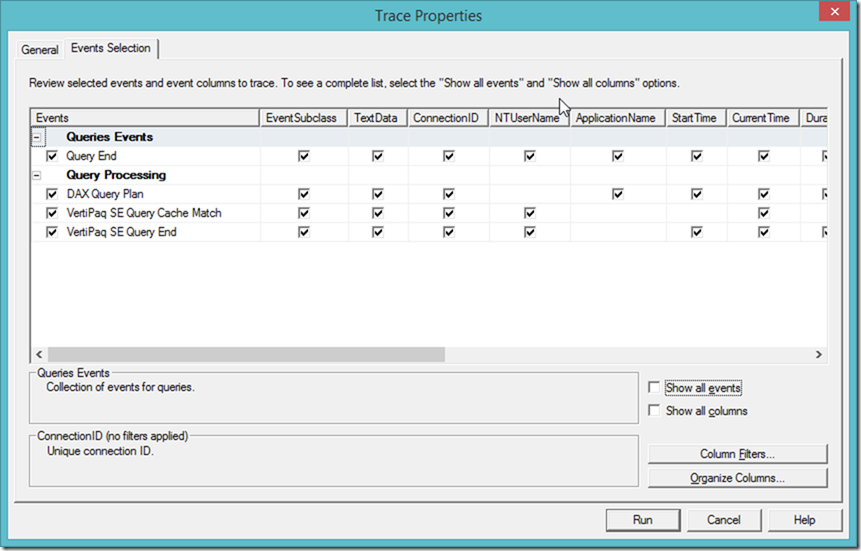Toggle EventSubclass for VertiPaq SE Query Cache Match
Viewport: 861px width, 551px height.
[304, 213]
